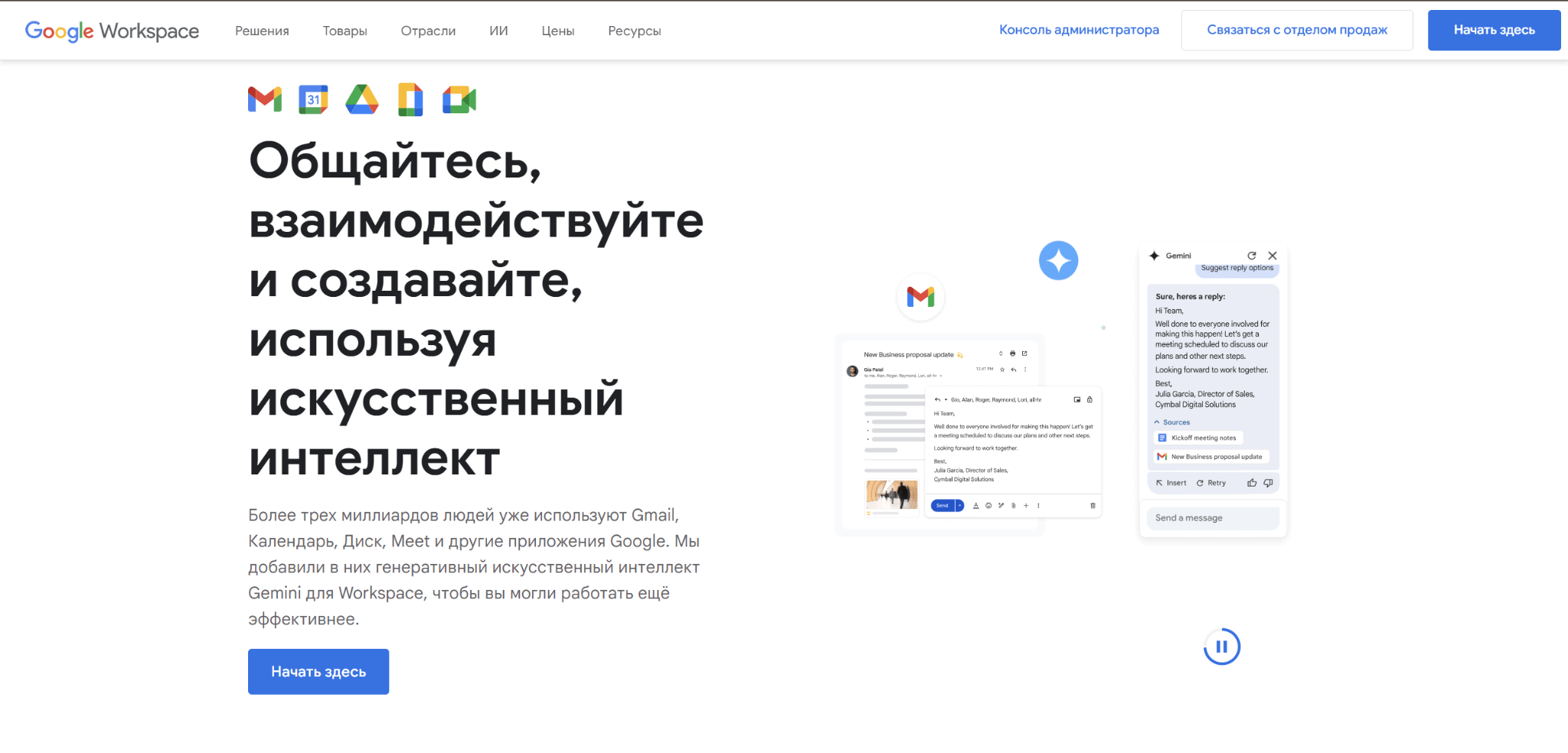Click the reply arrow beside the star
The height and width of the screenshot is (753, 1568).
pyautogui.click(x=1014, y=370)
